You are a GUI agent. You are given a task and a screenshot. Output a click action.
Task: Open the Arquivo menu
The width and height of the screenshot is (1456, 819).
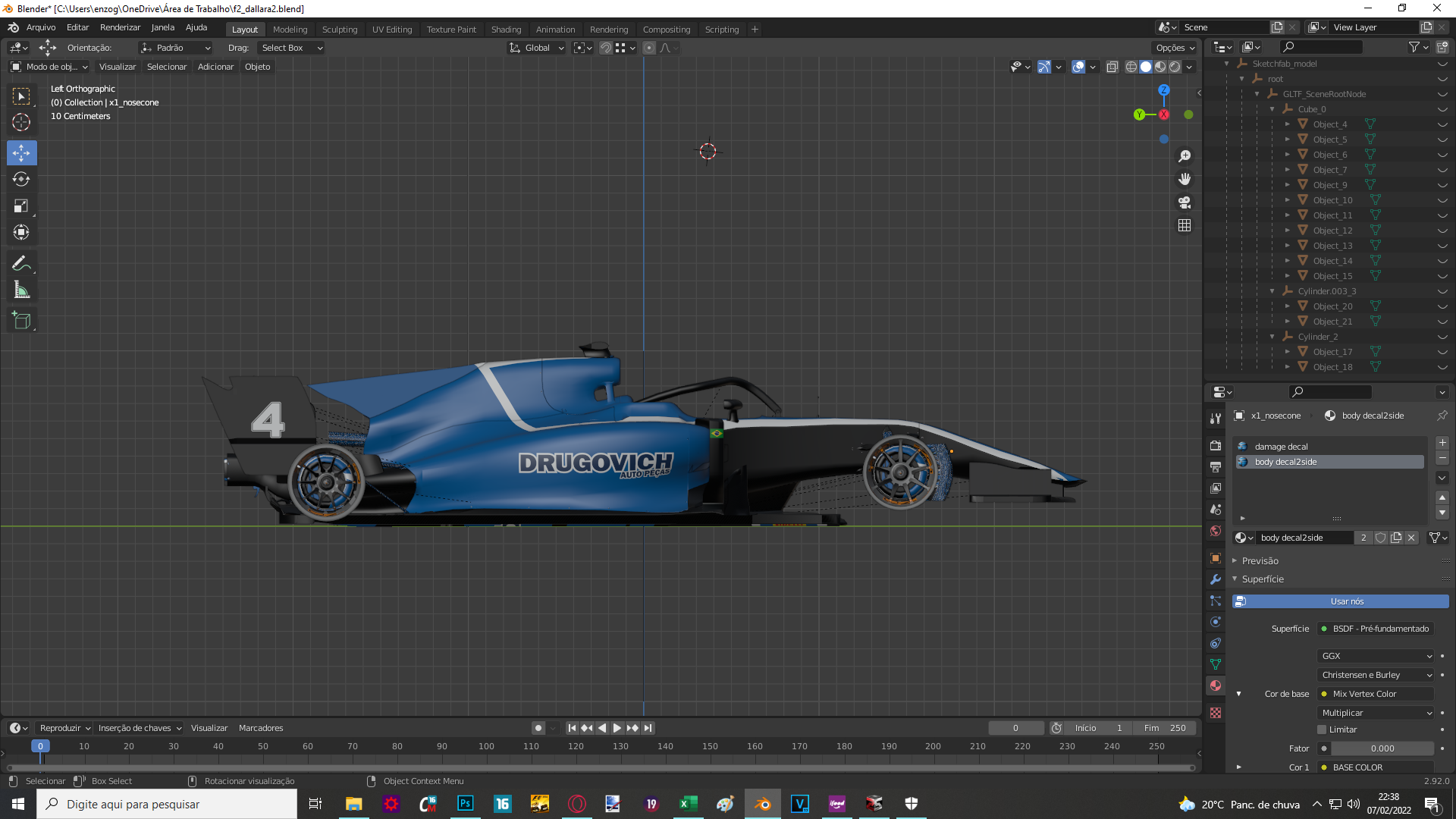coord(41,27)
